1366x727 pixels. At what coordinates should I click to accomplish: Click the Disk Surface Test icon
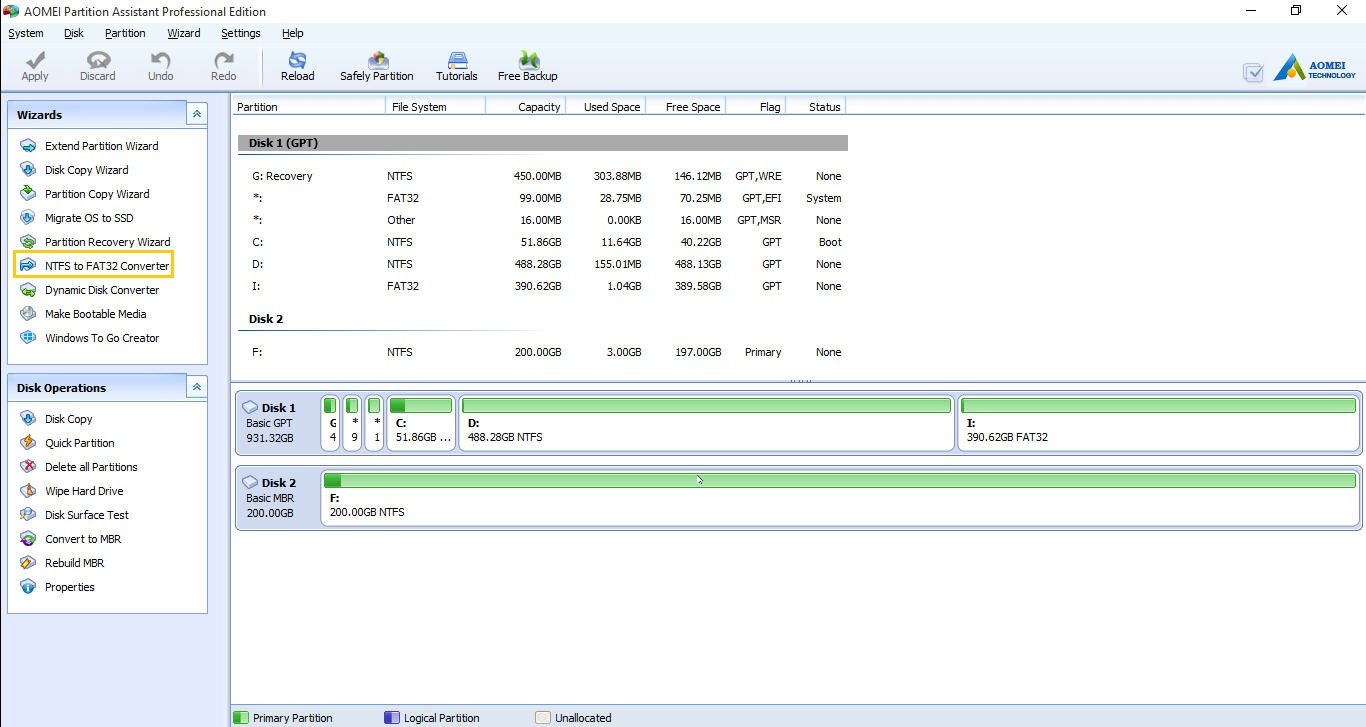click(28, 515)
